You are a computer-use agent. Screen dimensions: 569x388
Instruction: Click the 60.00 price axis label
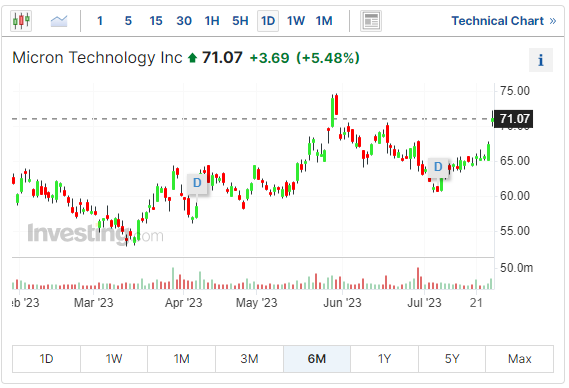(515, 196)
